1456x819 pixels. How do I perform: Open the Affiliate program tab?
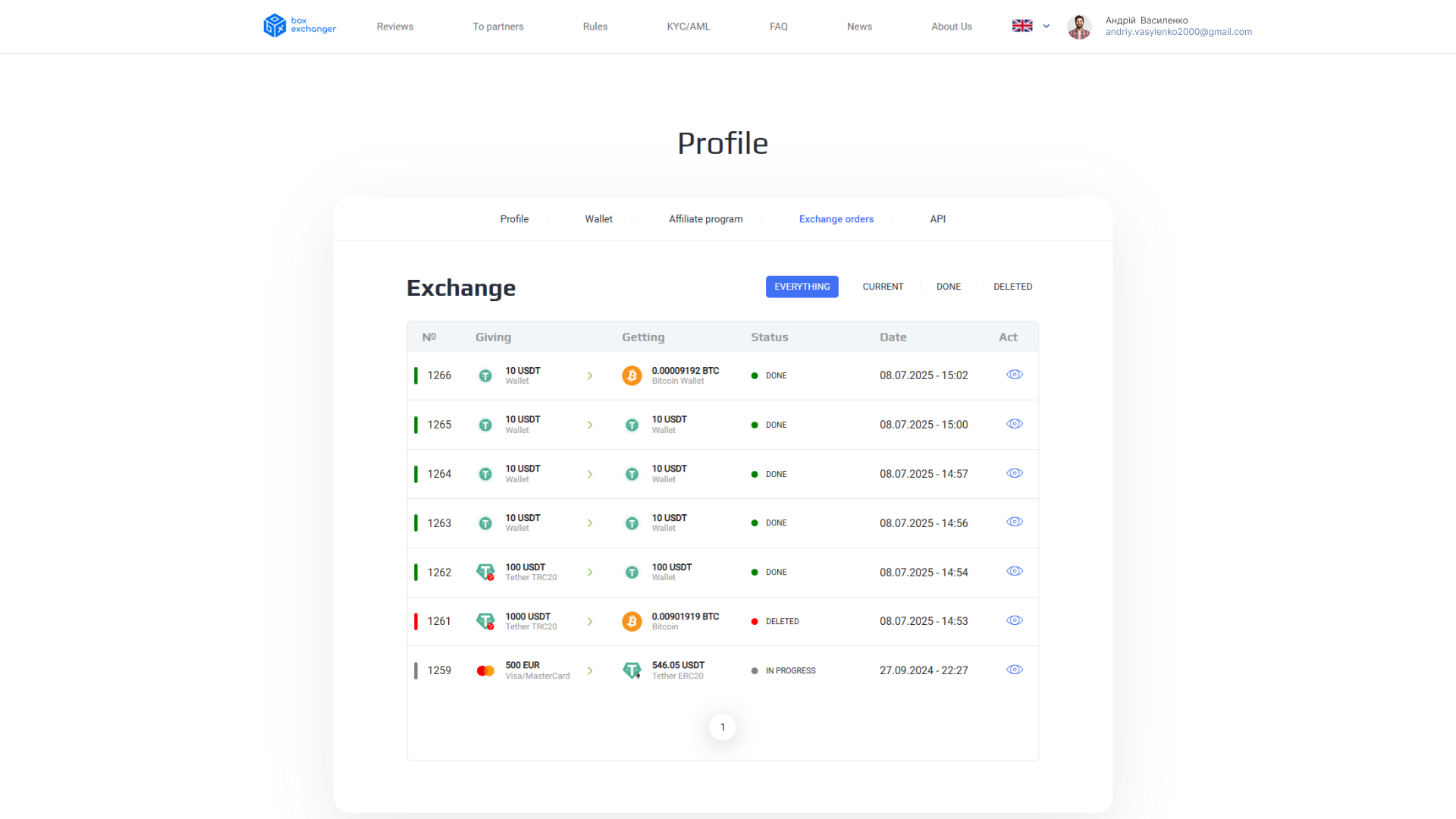[705, 219]
